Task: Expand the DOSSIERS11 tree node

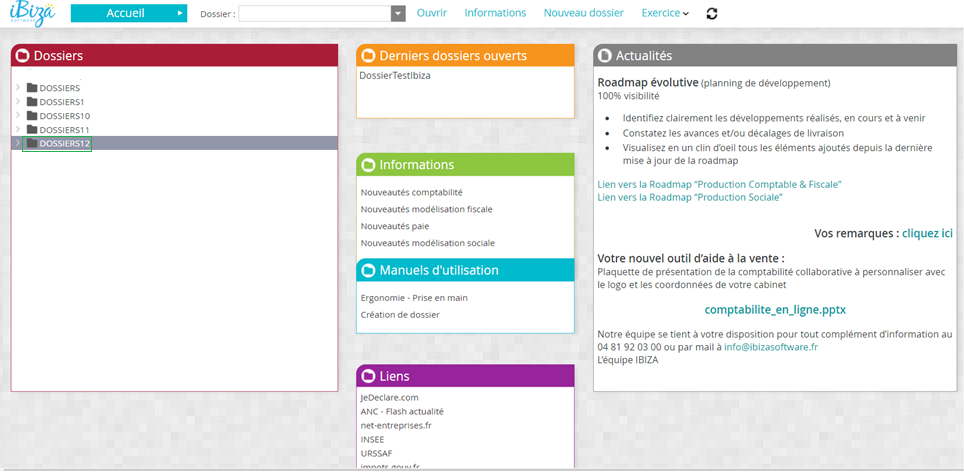Action: [x=18, y=130]
